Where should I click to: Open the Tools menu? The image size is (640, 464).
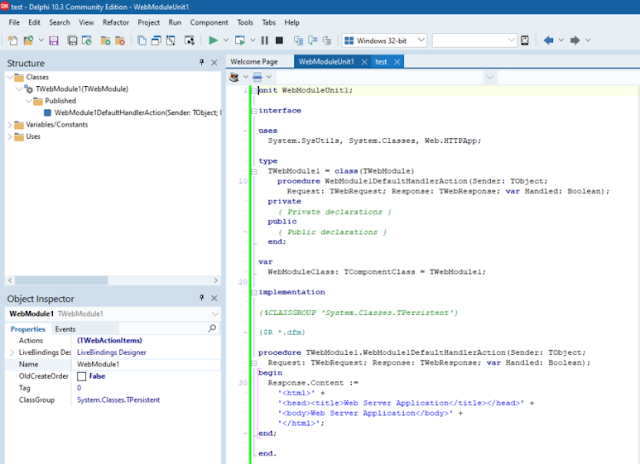click(x=245, y=22)
